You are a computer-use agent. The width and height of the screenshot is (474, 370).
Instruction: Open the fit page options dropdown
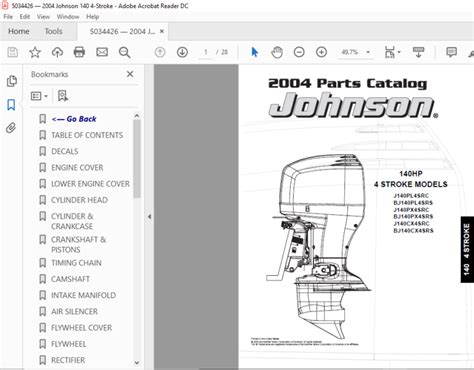(x=393, y=52)
